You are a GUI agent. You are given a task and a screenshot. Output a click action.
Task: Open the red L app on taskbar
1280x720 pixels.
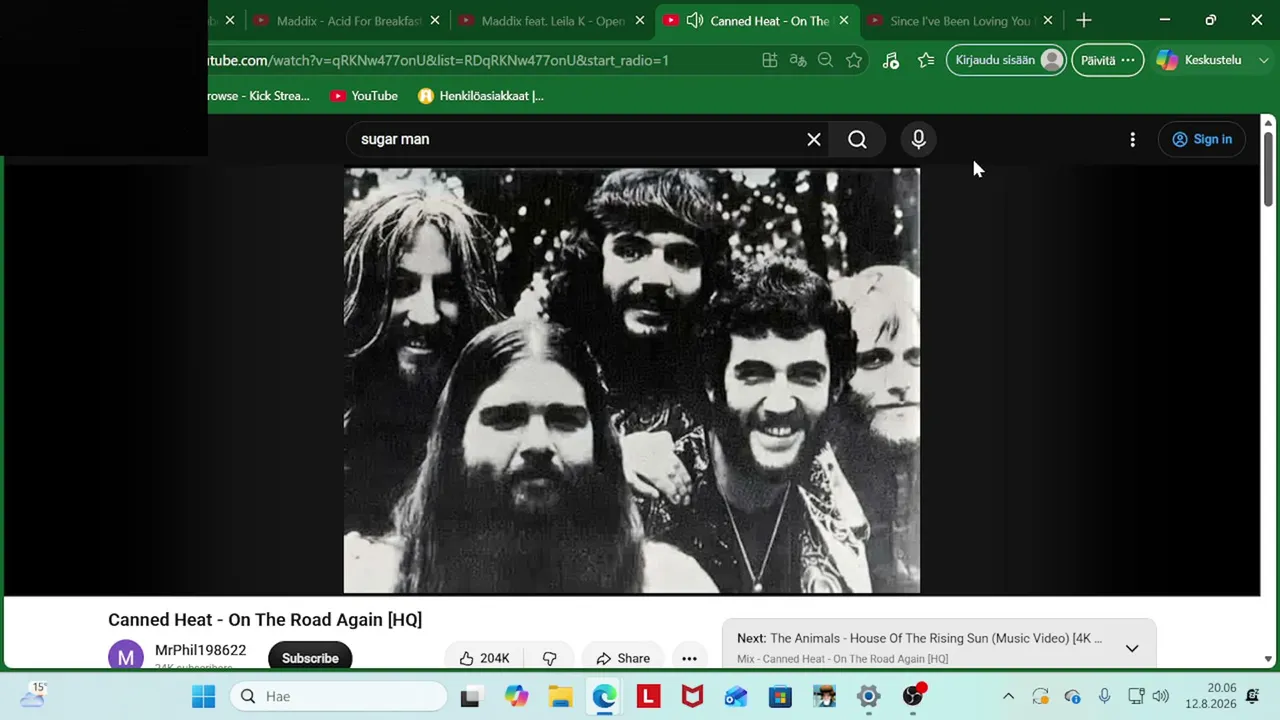tap(648, 696)
